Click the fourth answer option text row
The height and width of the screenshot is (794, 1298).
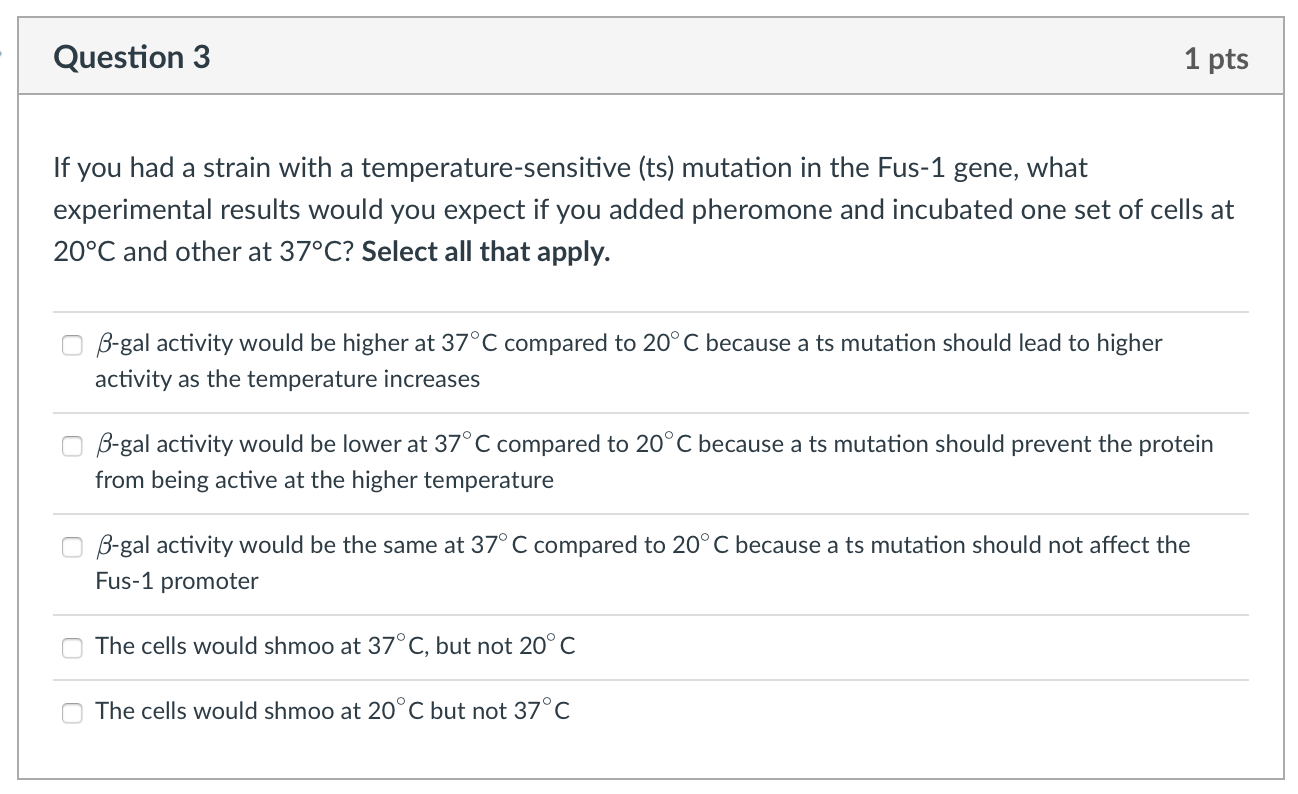[x=335, y=646]
